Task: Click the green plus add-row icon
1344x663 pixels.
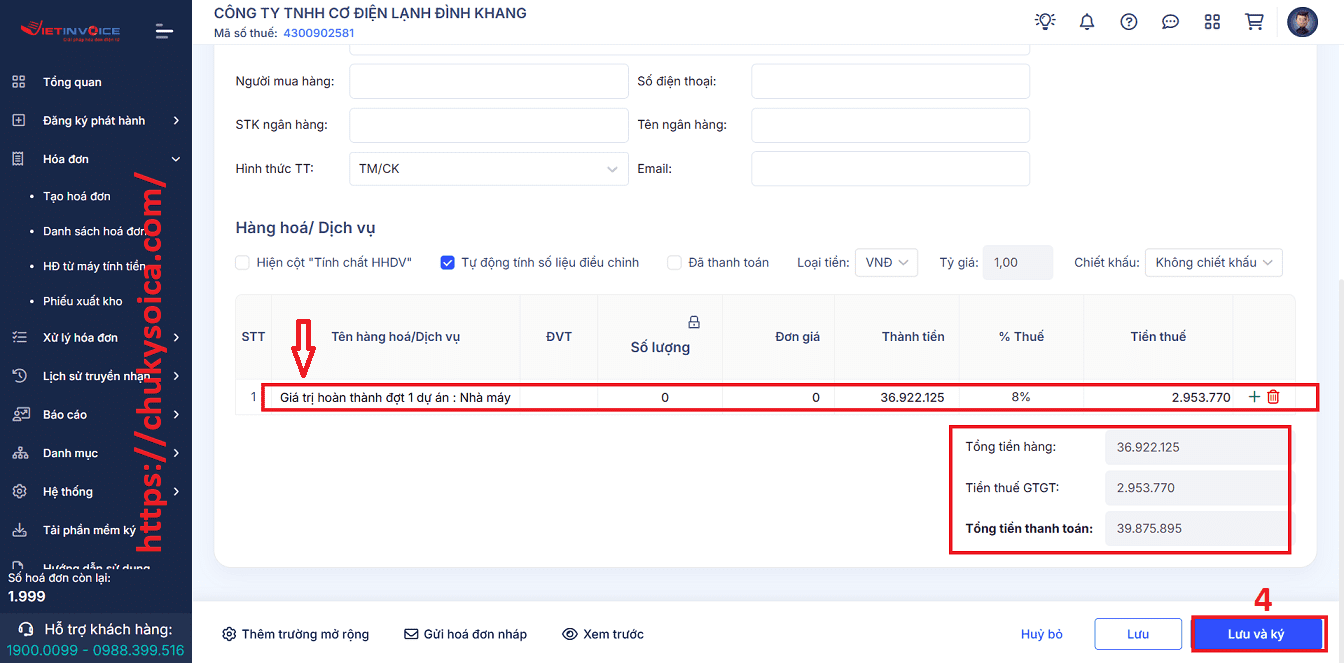Action: tap(1254, 397)
